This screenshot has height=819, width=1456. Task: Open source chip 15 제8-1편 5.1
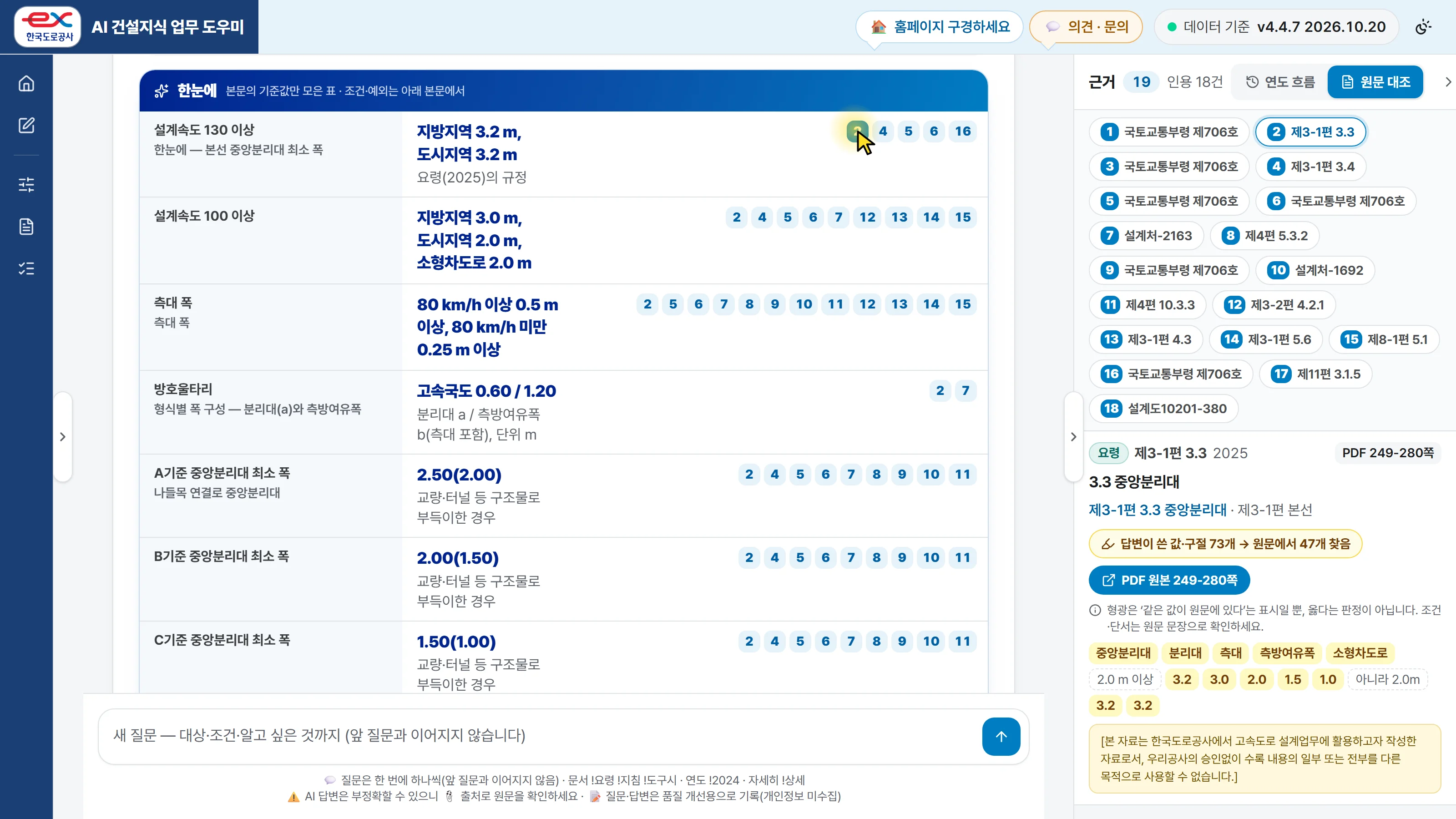click(1384, 339)
